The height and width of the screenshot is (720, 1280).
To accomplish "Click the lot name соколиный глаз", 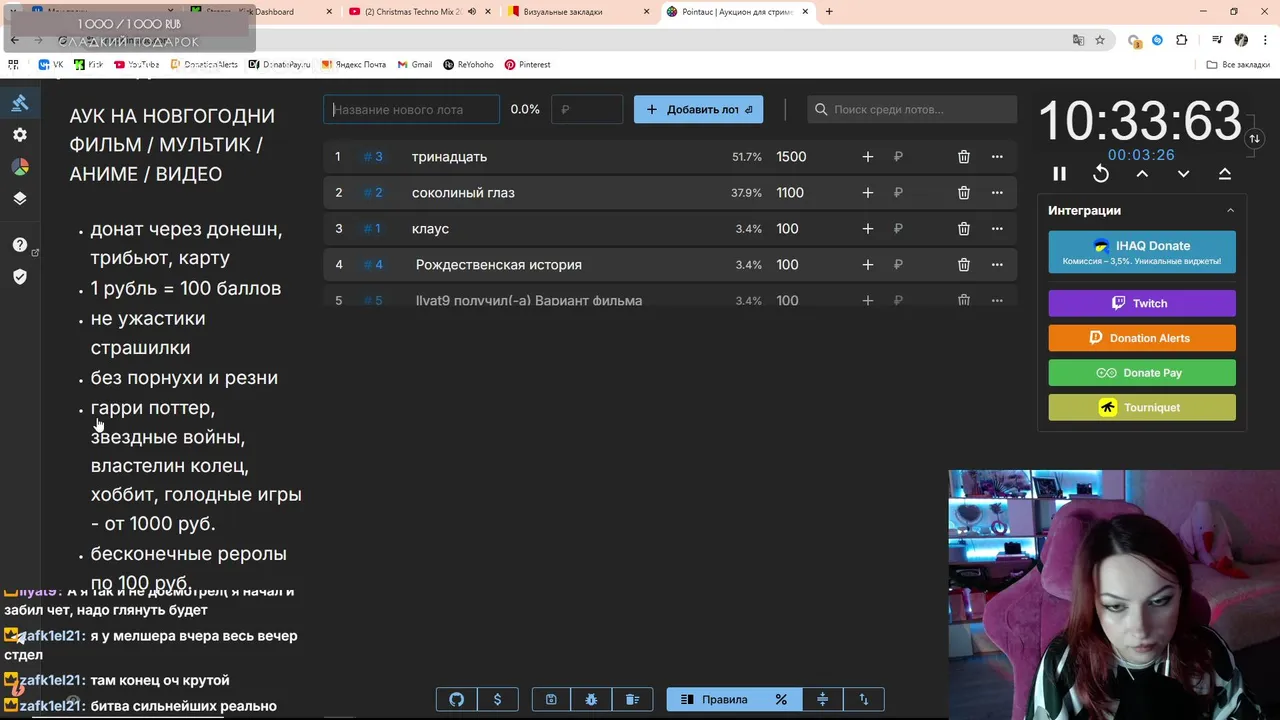I will click(463, 193).
